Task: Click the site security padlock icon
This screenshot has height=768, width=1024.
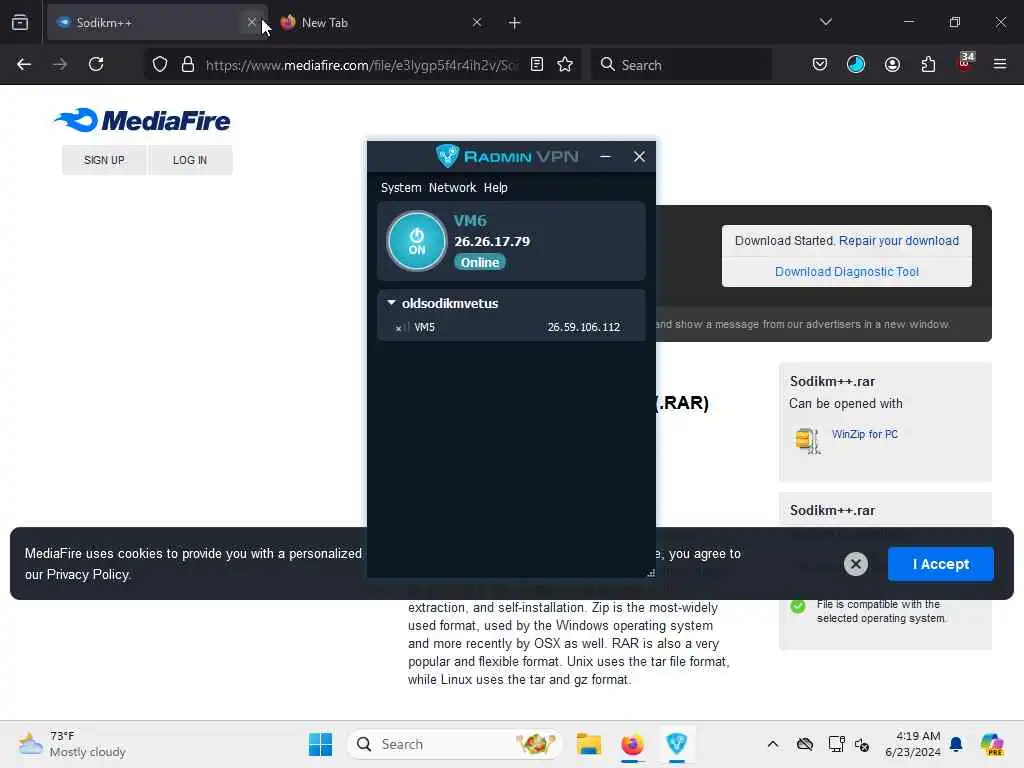Action: 188,65
